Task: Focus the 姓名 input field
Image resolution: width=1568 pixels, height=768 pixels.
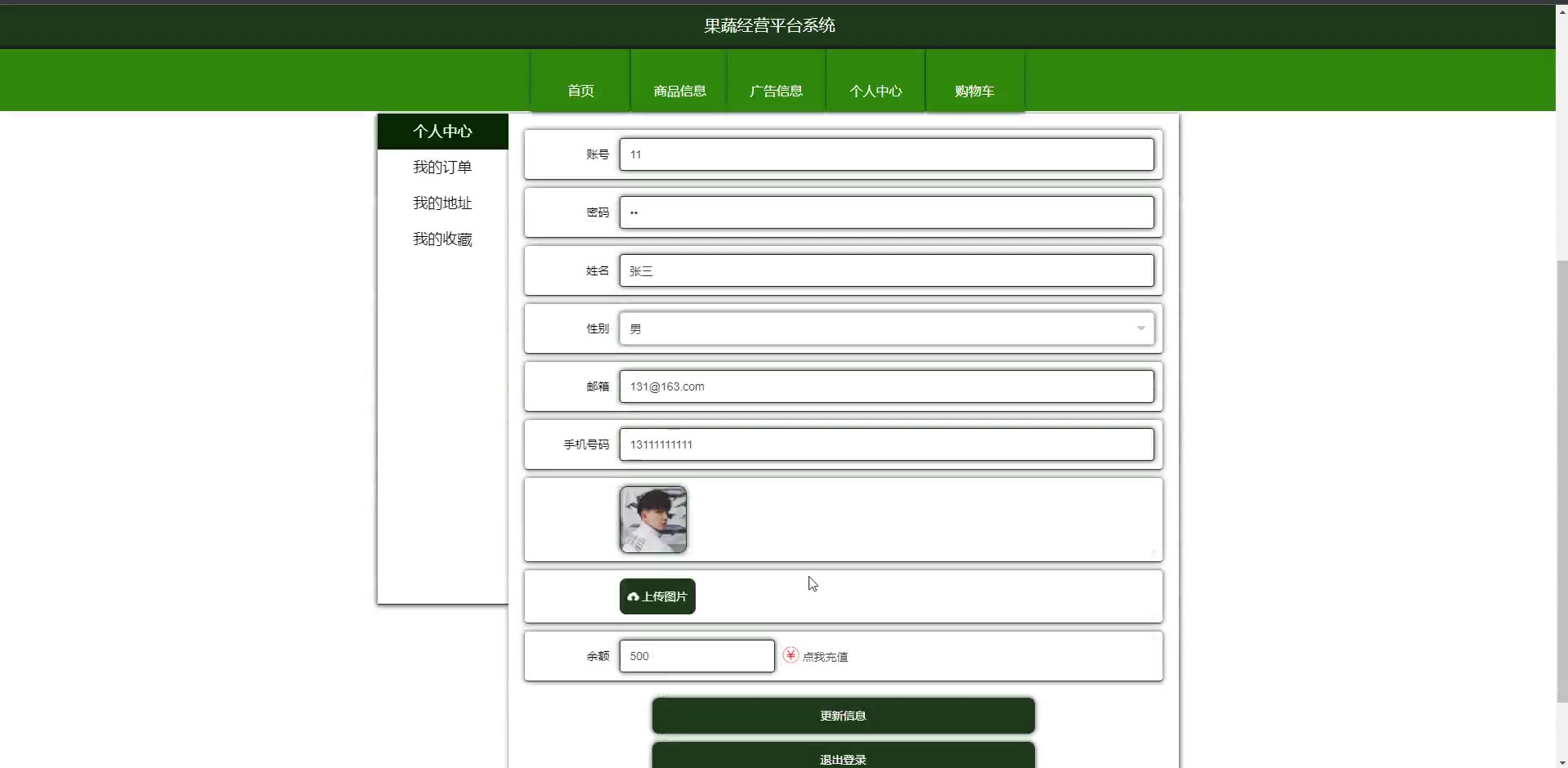Action: pyautogui.click(x=887, y=270)
